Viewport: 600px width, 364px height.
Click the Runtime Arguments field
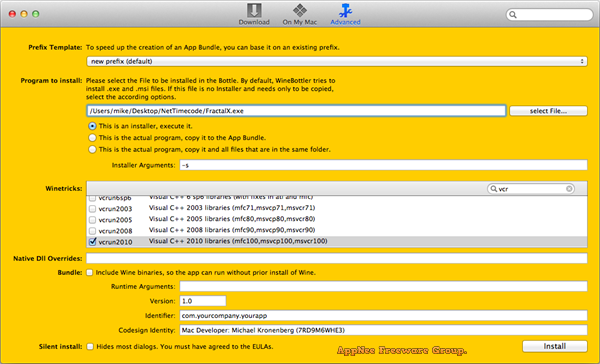(383, 286)
